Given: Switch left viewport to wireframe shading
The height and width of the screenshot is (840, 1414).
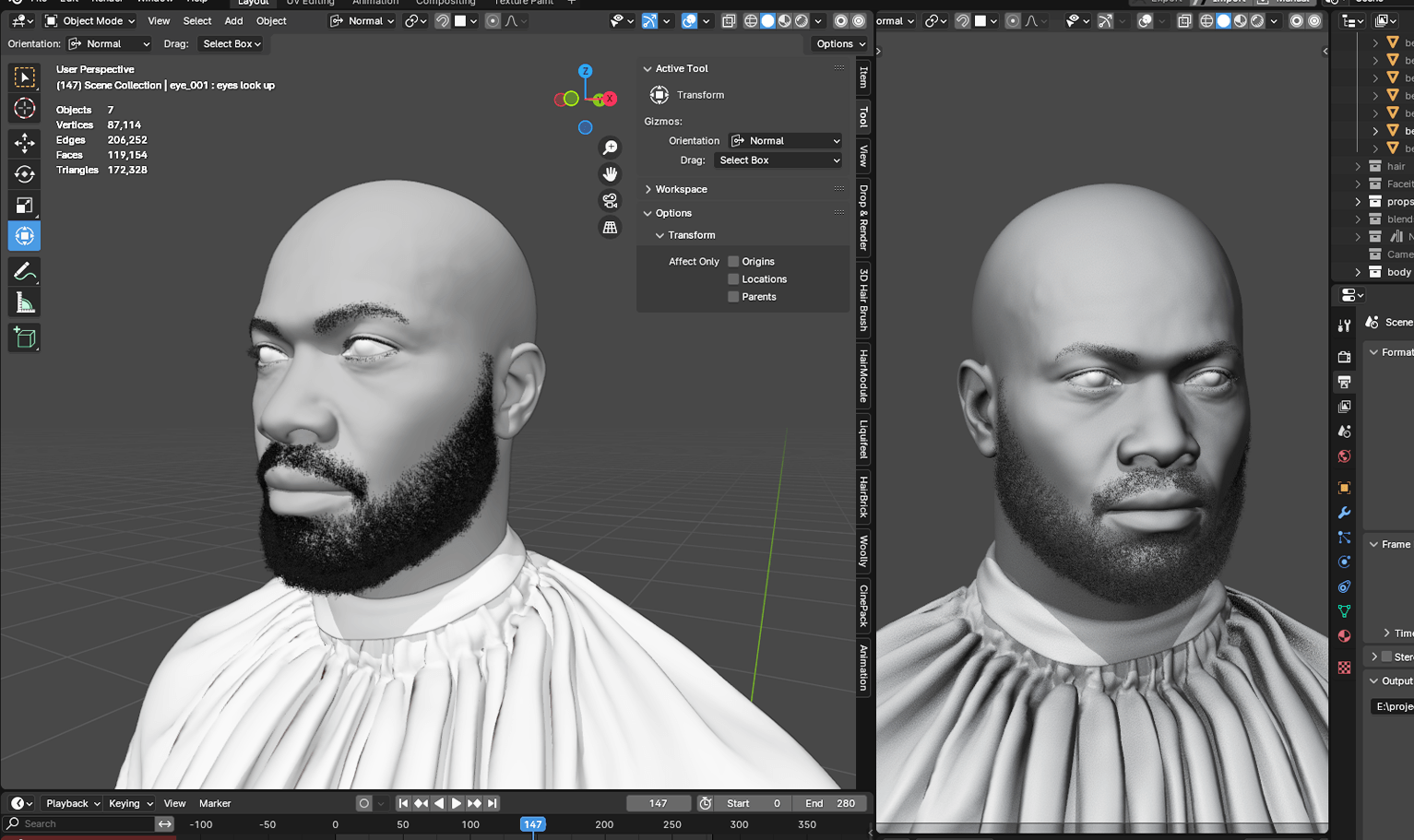Looking at the screenshot, I should click(751, 20).
